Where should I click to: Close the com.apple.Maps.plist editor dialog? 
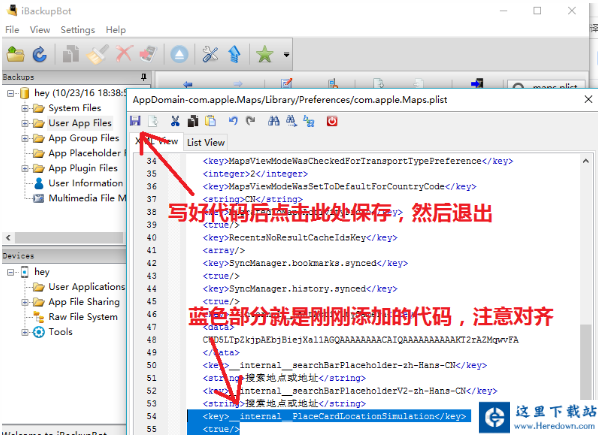[x=588, y=100]
